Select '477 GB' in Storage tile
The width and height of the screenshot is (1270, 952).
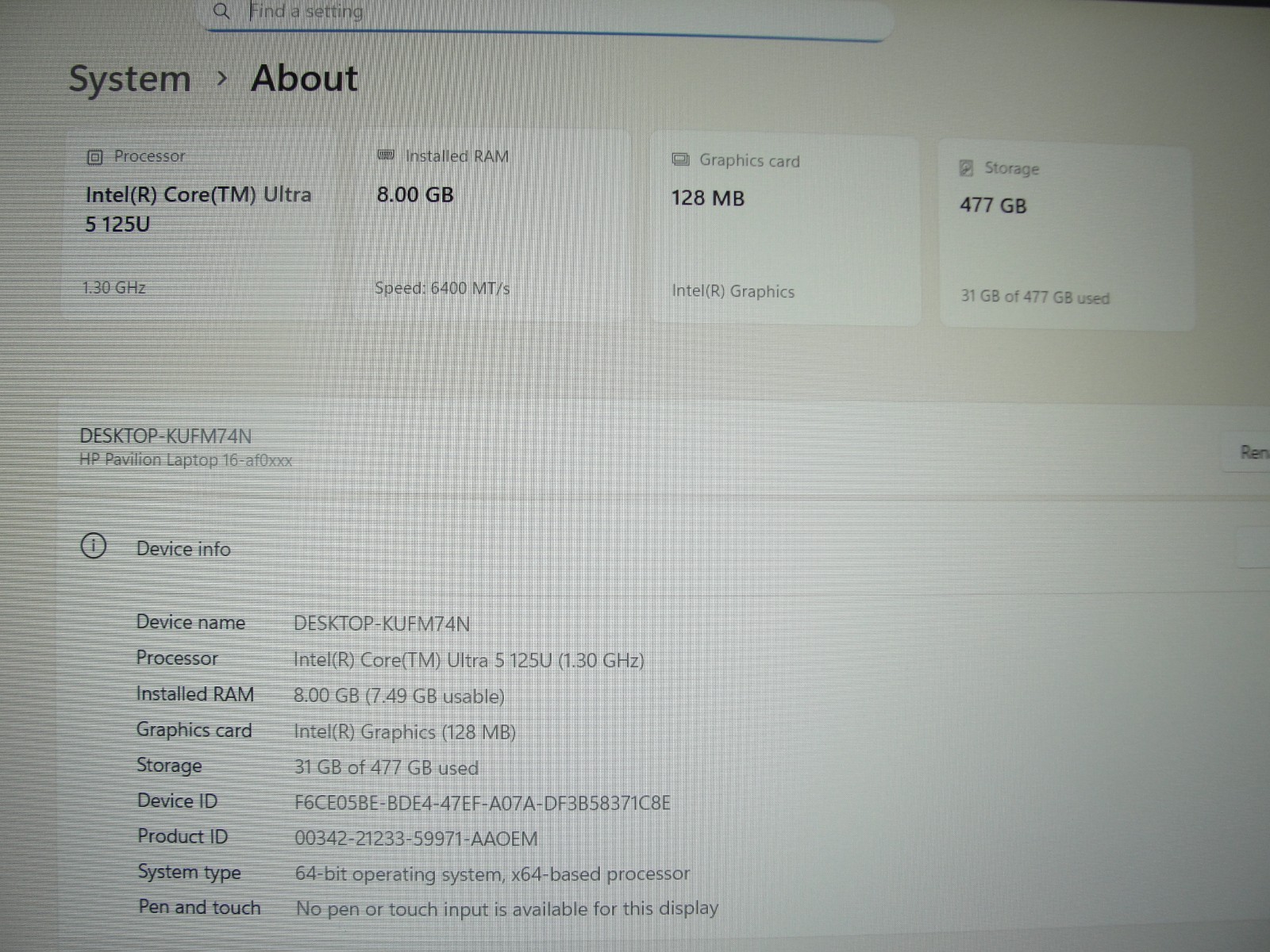coord(993,205)
